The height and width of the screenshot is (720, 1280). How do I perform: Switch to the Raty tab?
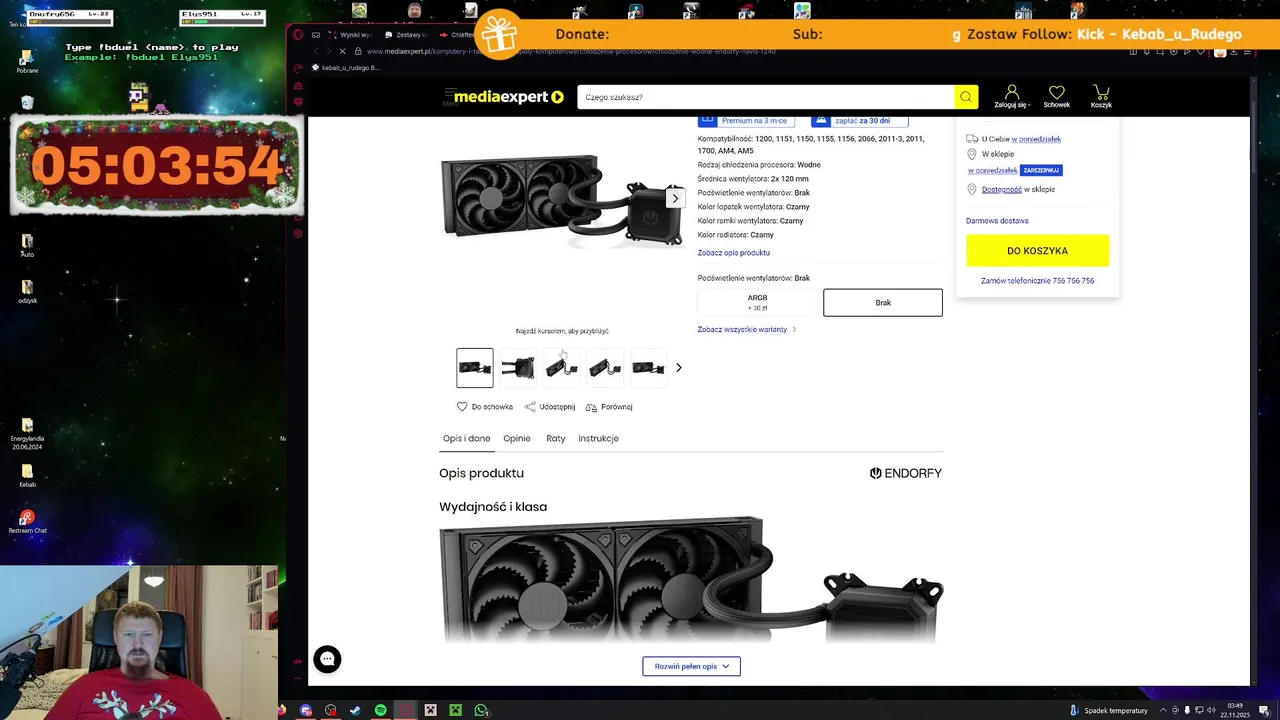(x=556, y=438)
